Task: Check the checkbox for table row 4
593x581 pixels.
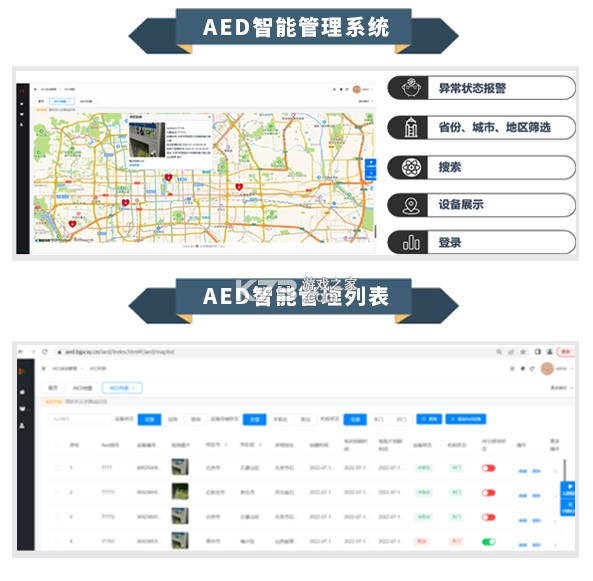Action: coord(58,542)
